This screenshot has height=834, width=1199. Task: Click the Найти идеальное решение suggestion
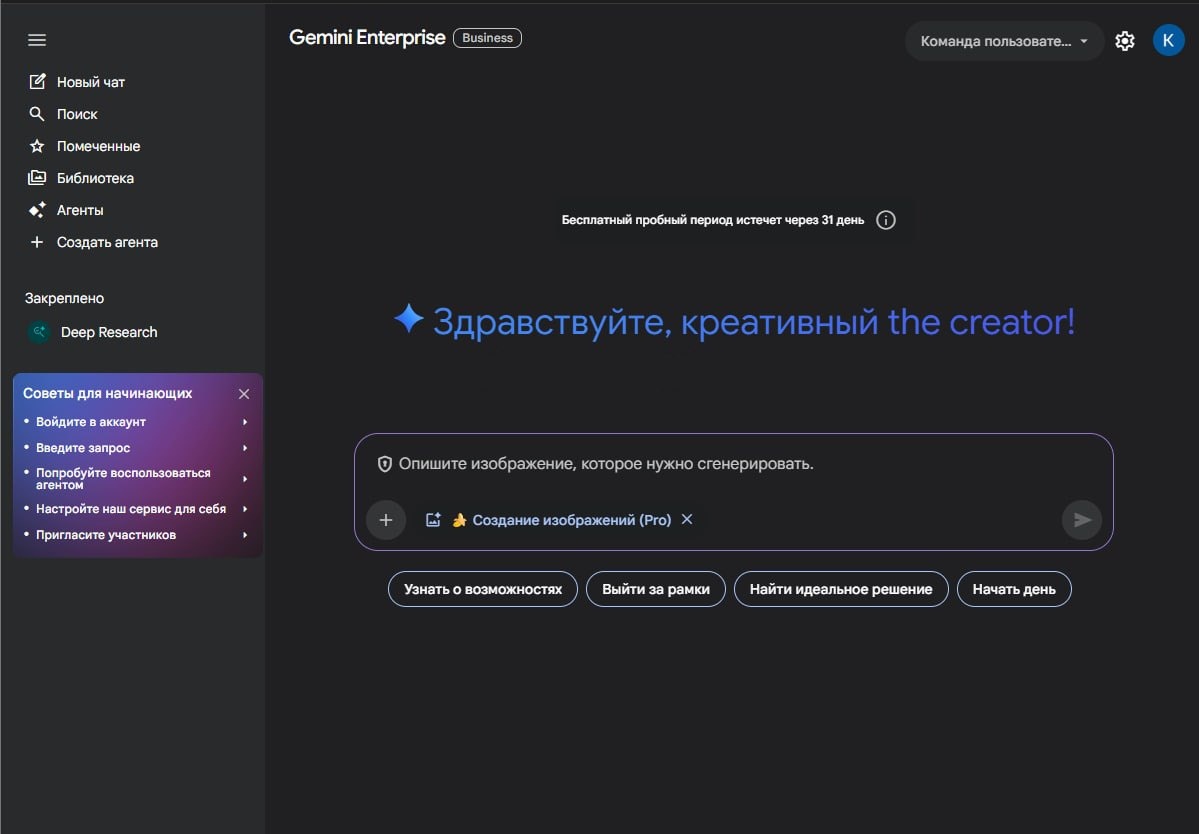click(841, 589)
